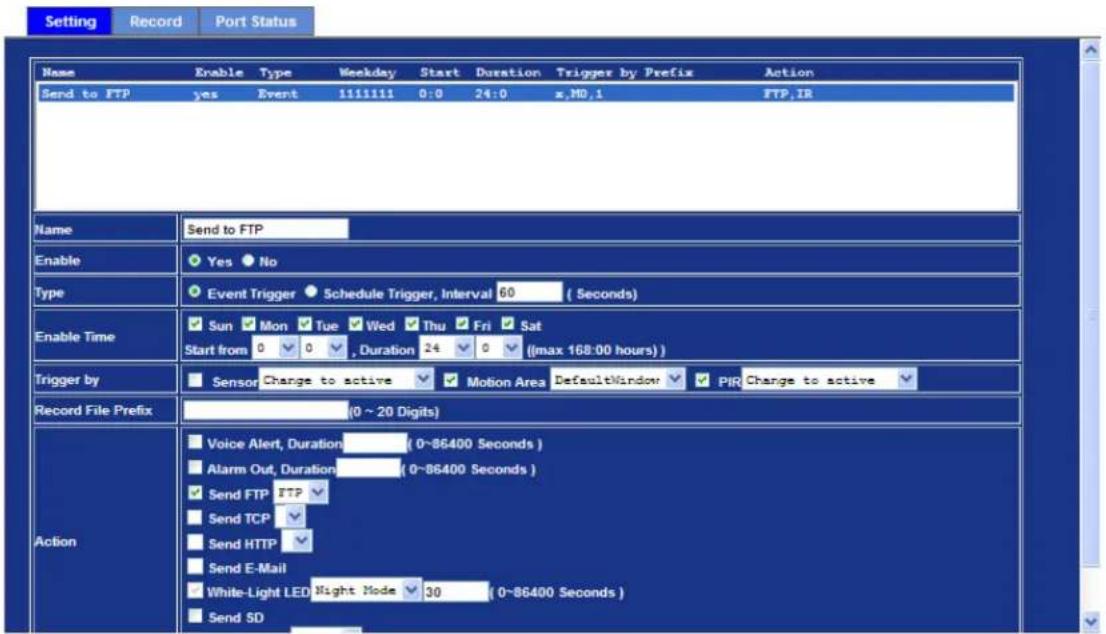Open the Send TCP dropdown
1106x634 pixels.
point(290,518)
